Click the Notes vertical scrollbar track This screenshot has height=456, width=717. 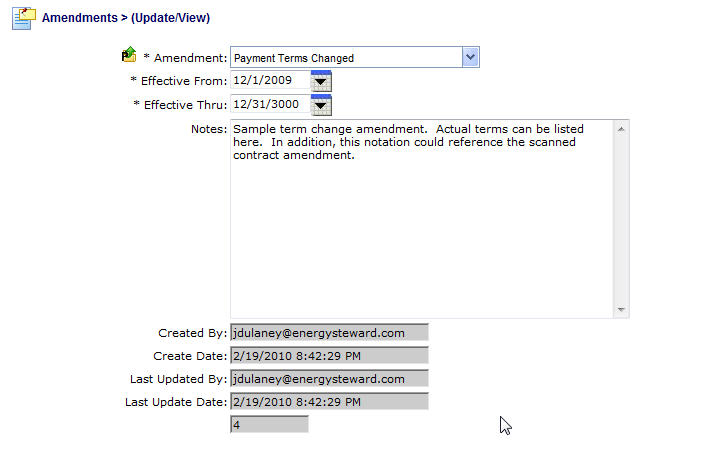(621, 220)
